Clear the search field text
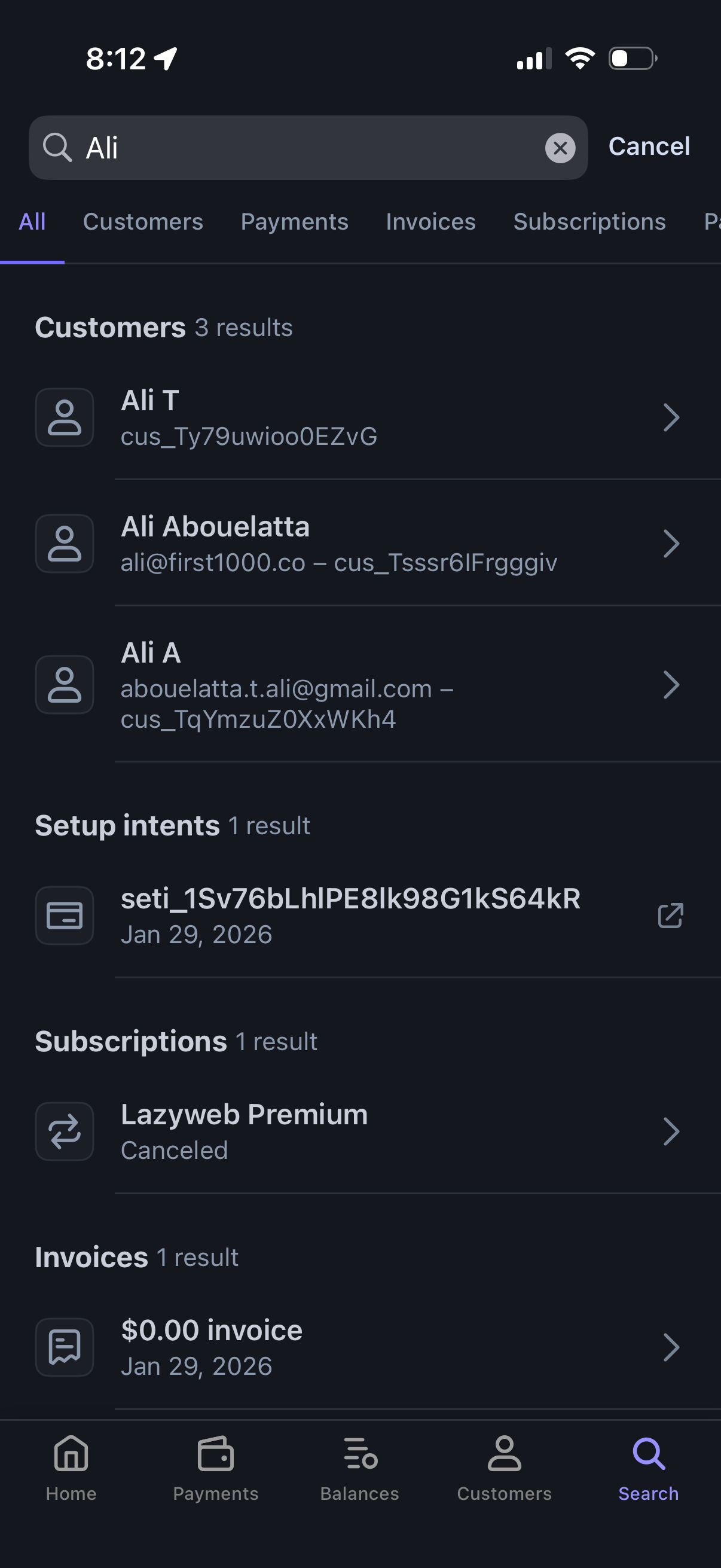Viewport: 721px width, 1568px height. 560,148
